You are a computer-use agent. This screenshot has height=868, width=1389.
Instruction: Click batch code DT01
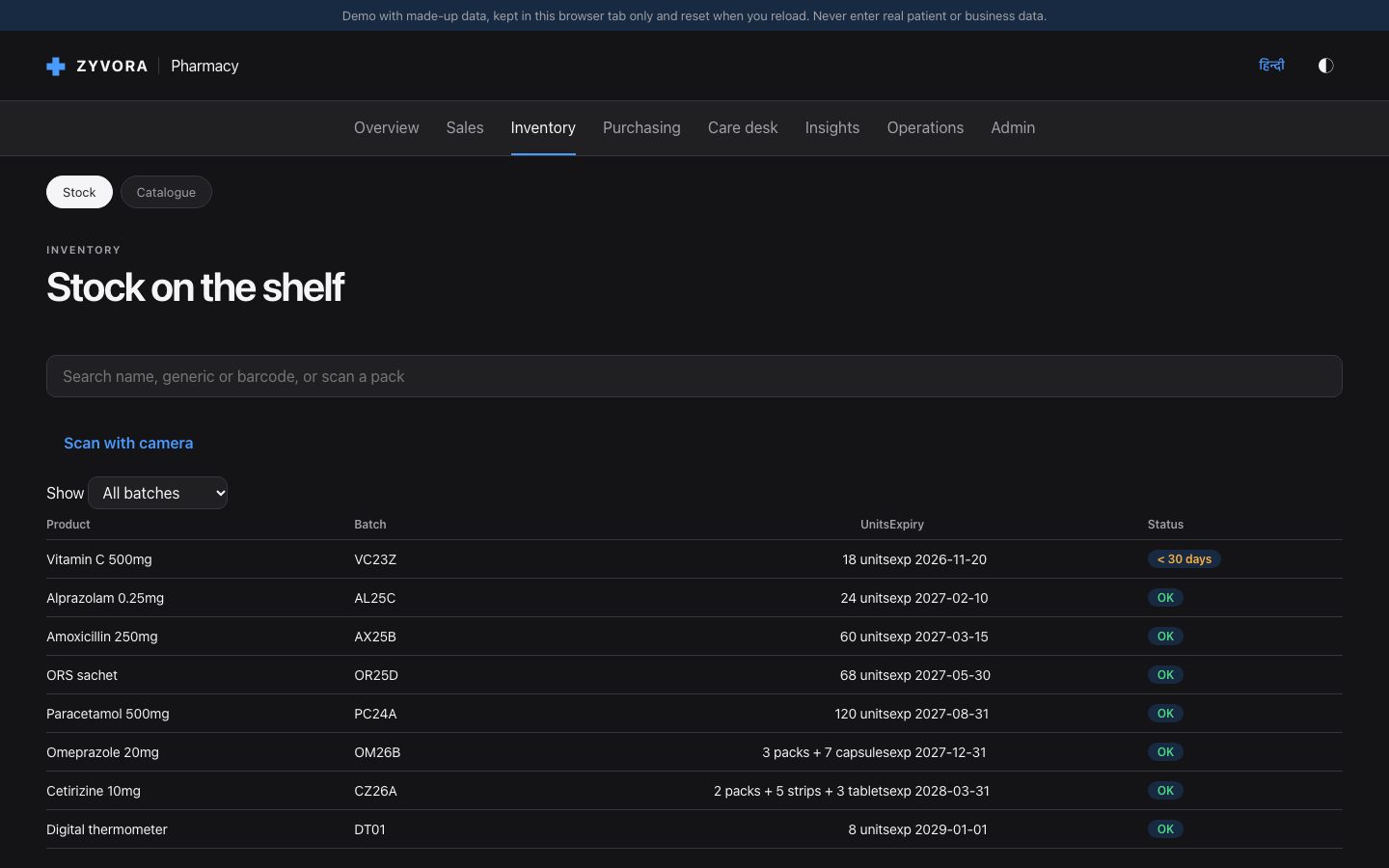(369, 829)
